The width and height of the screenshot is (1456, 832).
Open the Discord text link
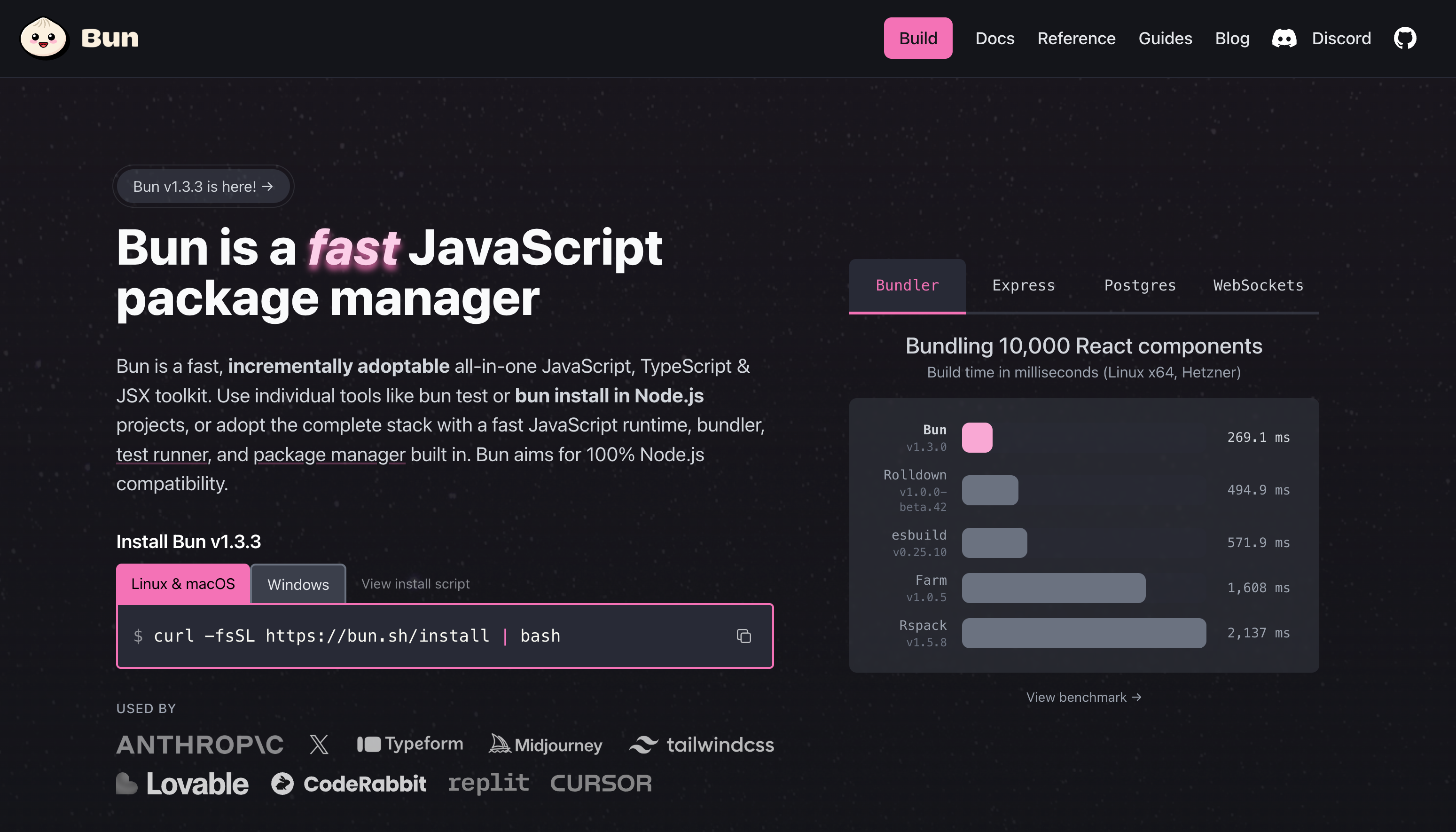point(1340,38)
